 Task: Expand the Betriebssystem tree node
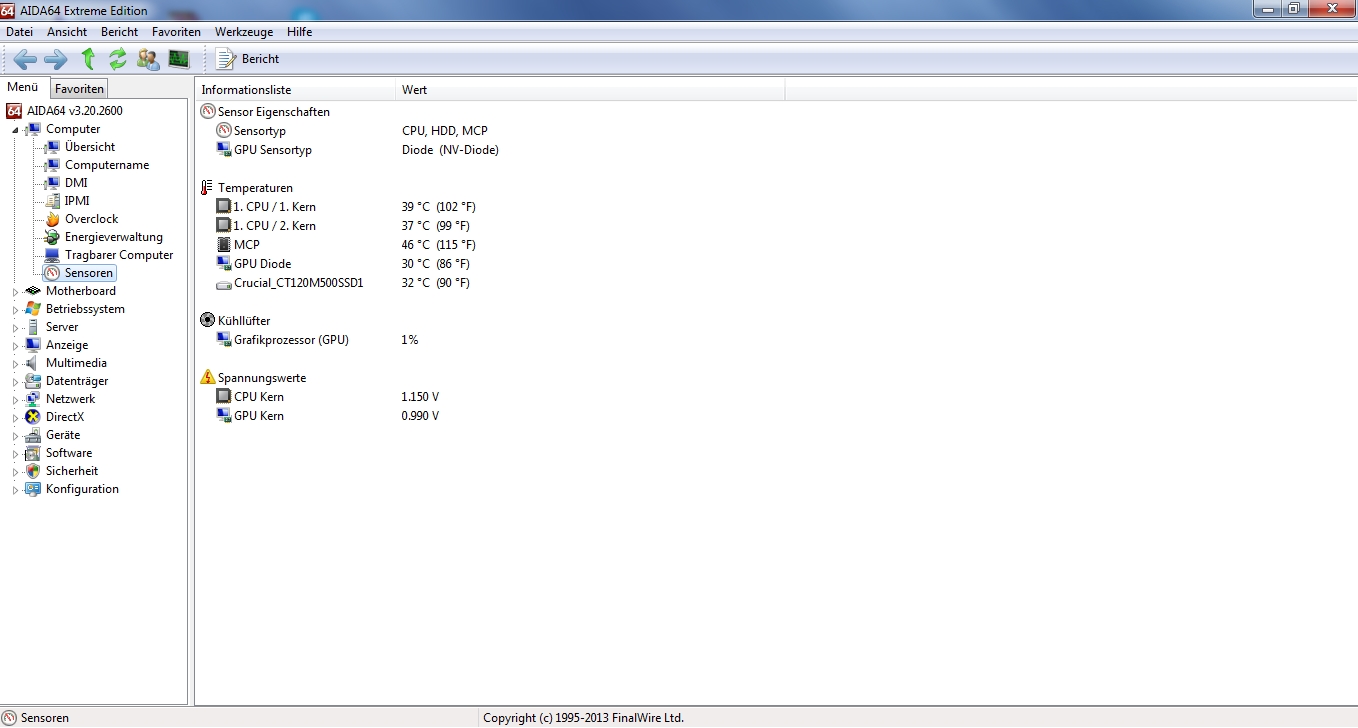15,309
